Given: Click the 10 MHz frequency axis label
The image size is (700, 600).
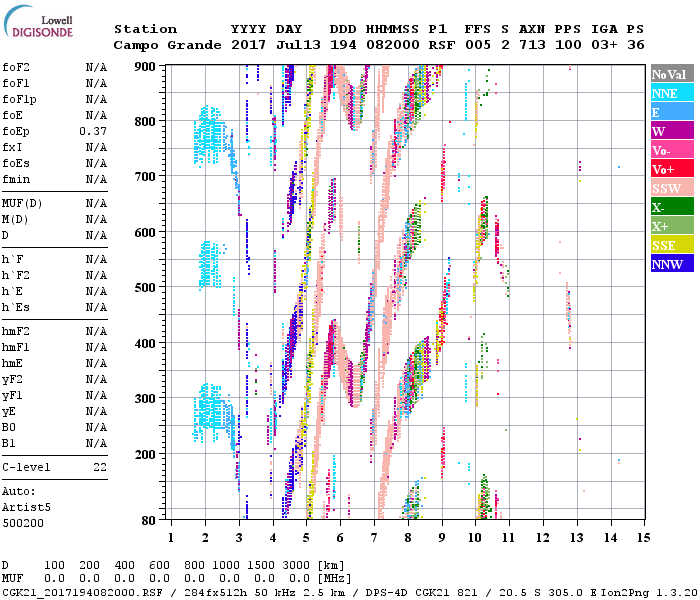Looking at the screenshot, I should (475, 538).
